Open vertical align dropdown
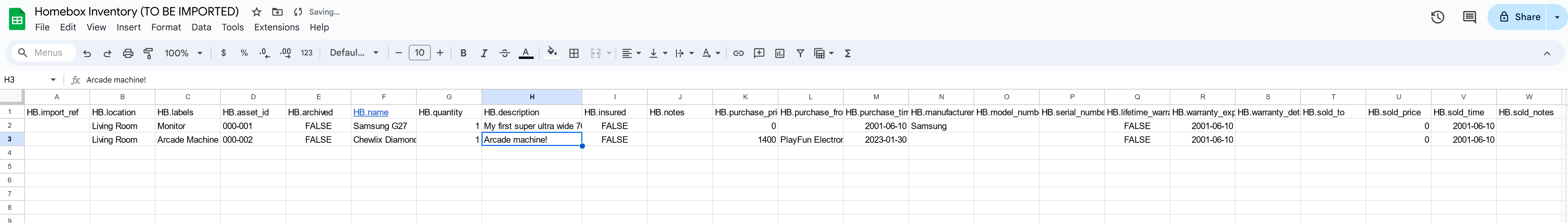Viewport: 1568px width, 223px height. [658, 54]
